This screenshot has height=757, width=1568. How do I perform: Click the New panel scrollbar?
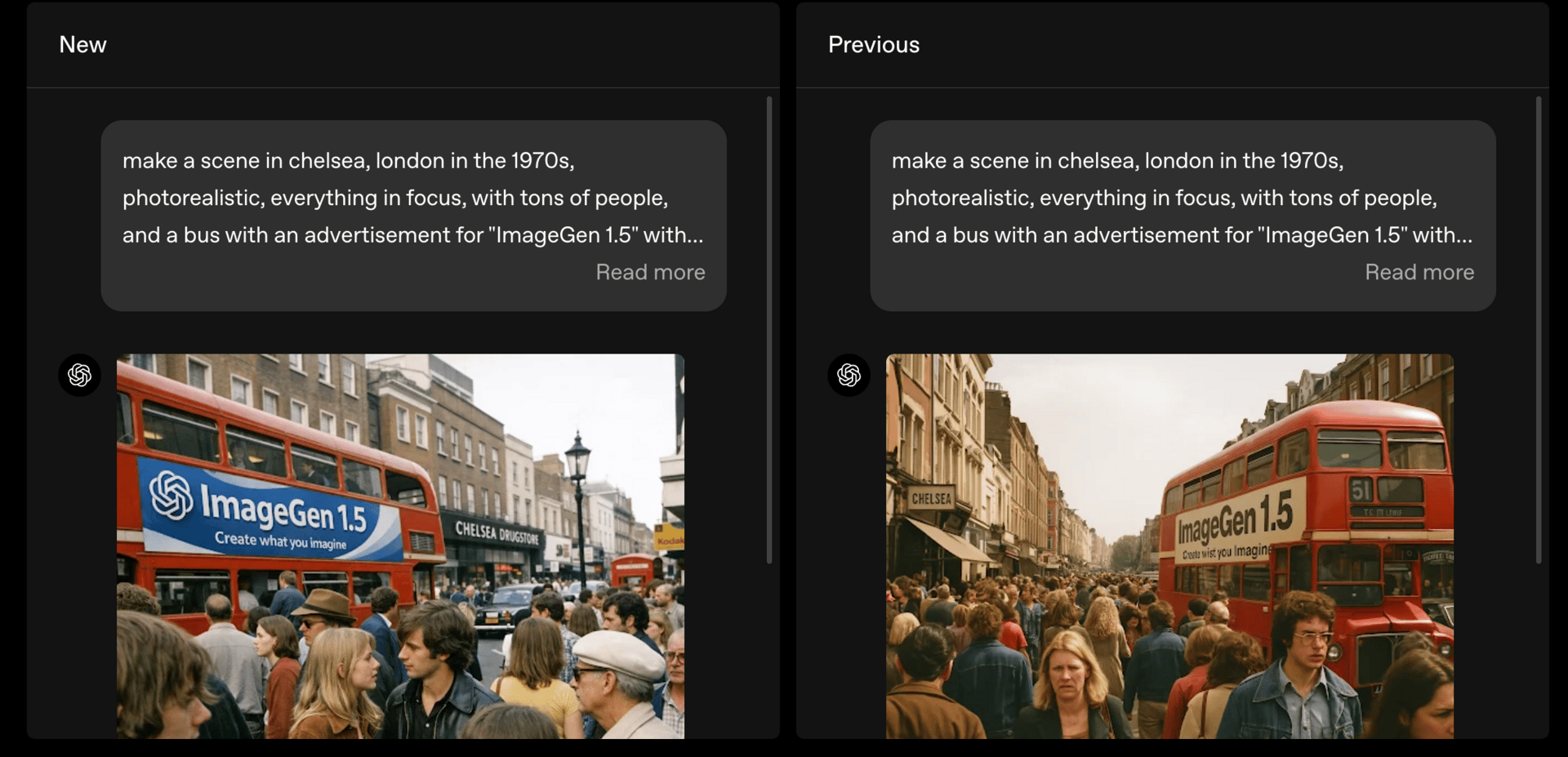point(769,330)
